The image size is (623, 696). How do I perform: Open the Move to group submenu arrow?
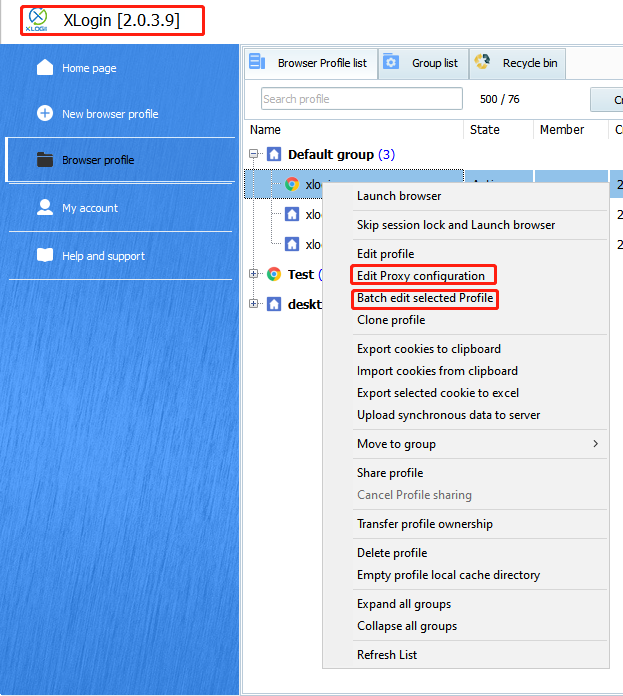pyautogui.click(x=595, y=443)
